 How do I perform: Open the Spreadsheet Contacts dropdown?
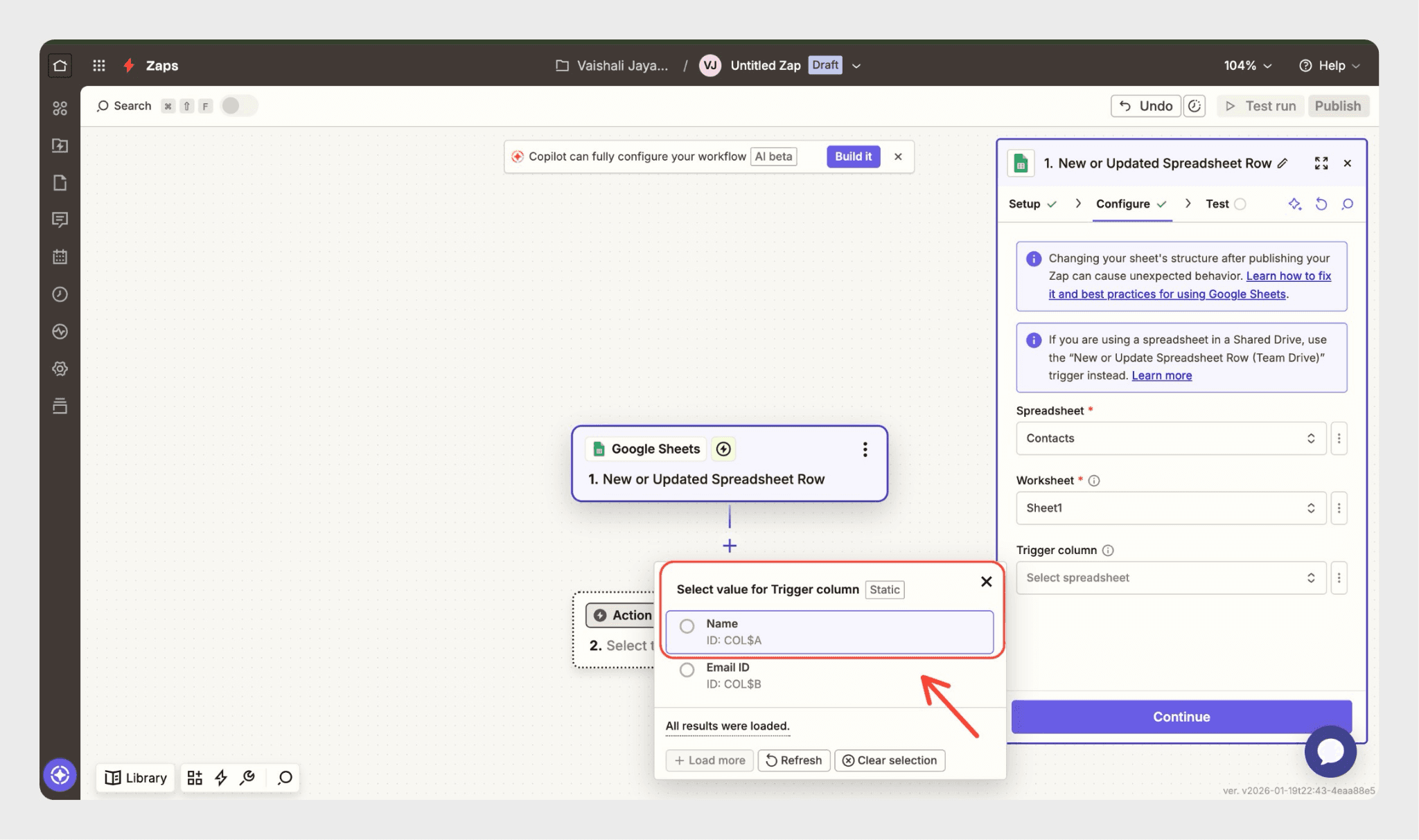tap(1170, 438)
